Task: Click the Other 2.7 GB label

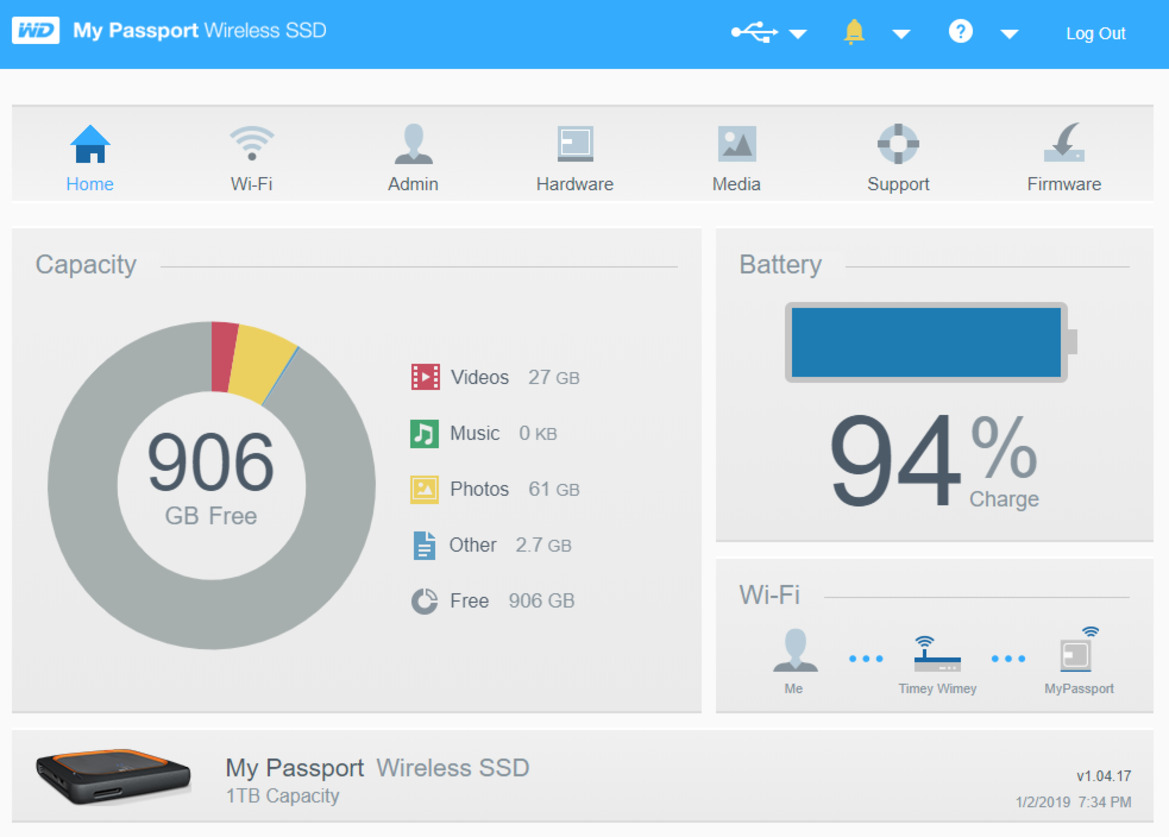Action: pos(510,546)
